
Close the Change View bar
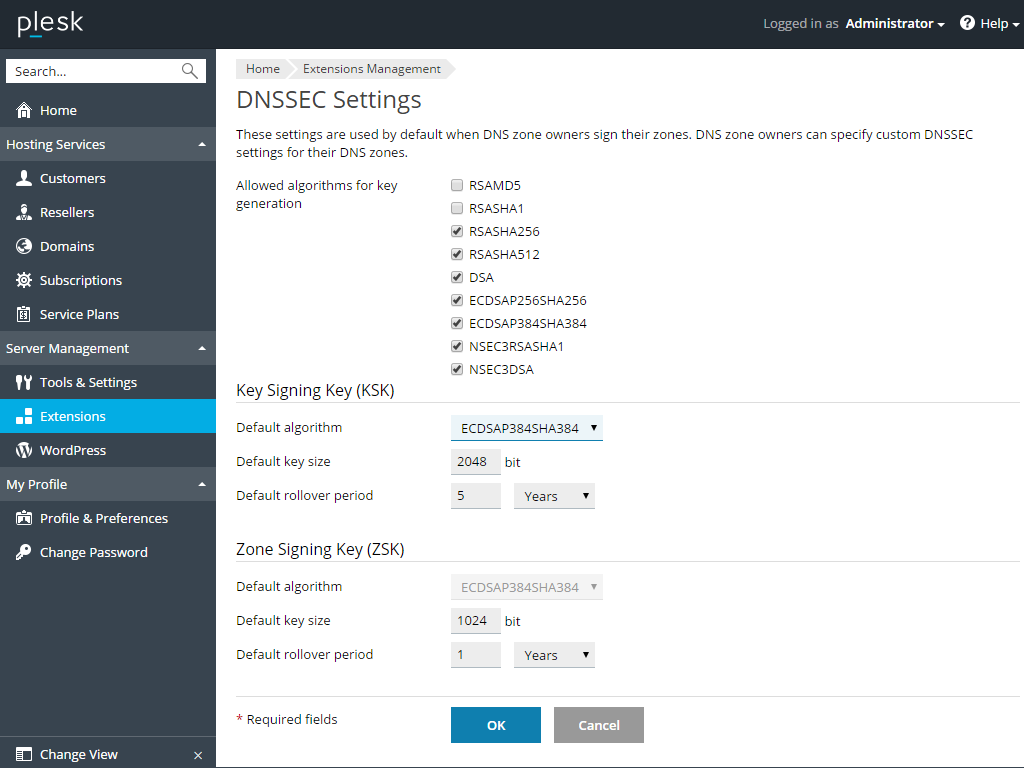[x=198, y=756]
